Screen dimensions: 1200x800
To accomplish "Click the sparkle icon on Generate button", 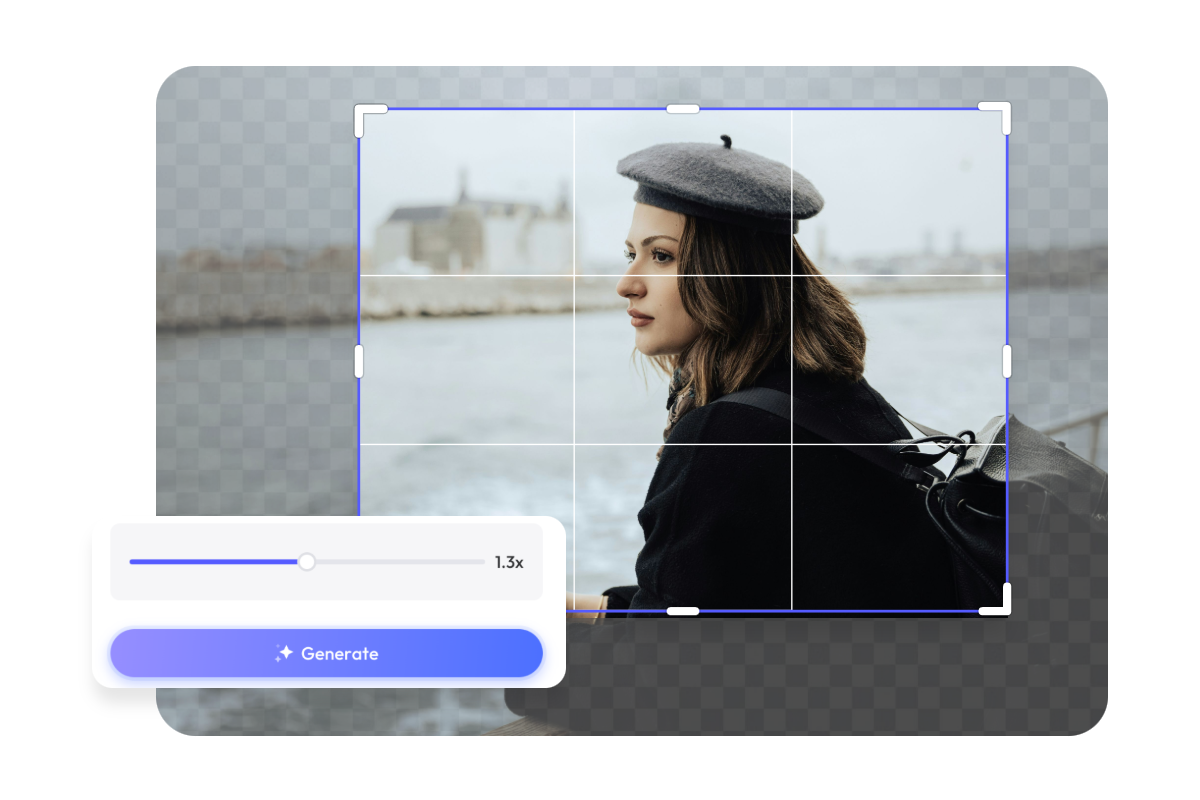I will click(285, 653).
